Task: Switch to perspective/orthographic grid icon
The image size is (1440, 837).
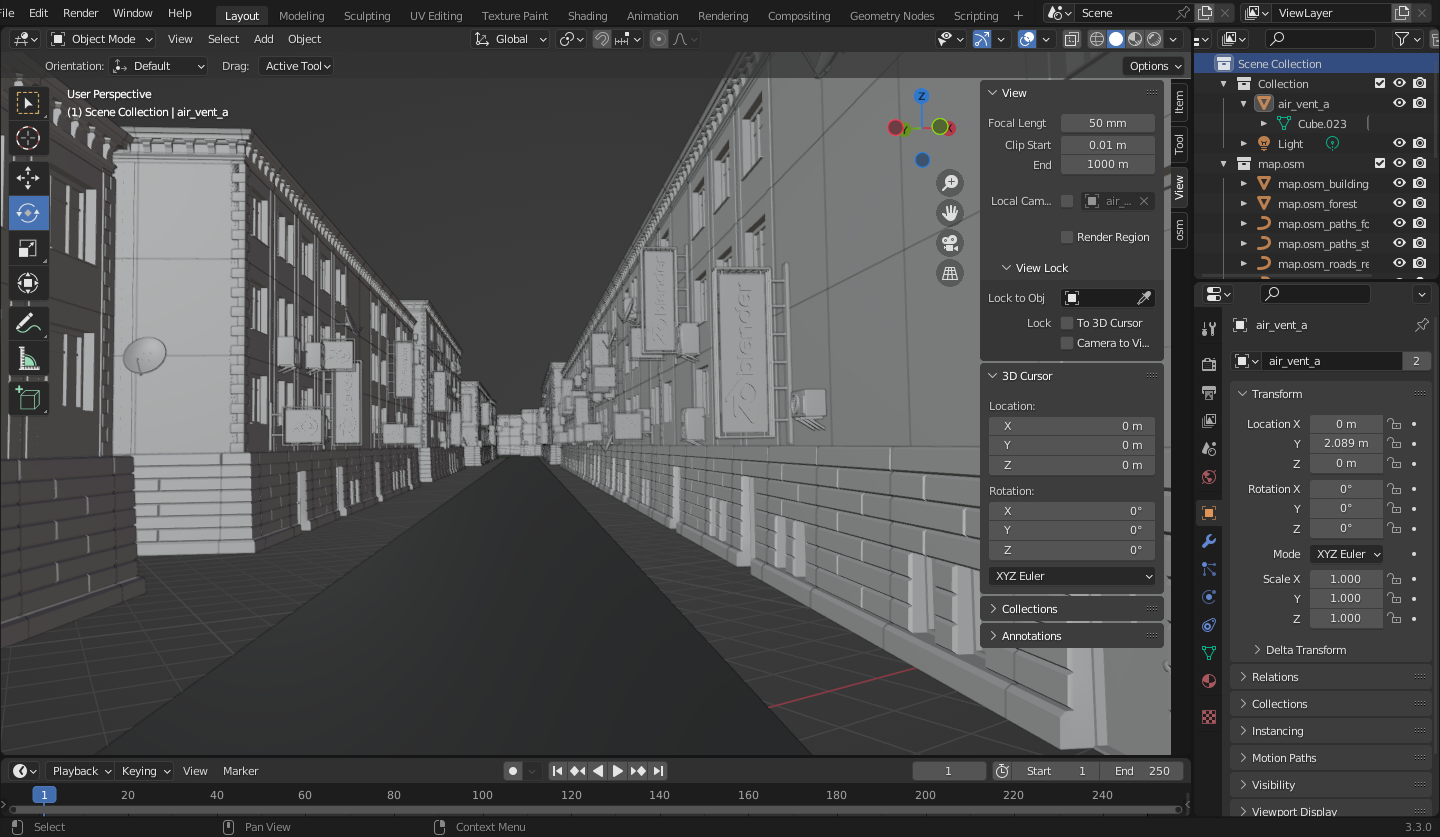Action: coord(950,273)
